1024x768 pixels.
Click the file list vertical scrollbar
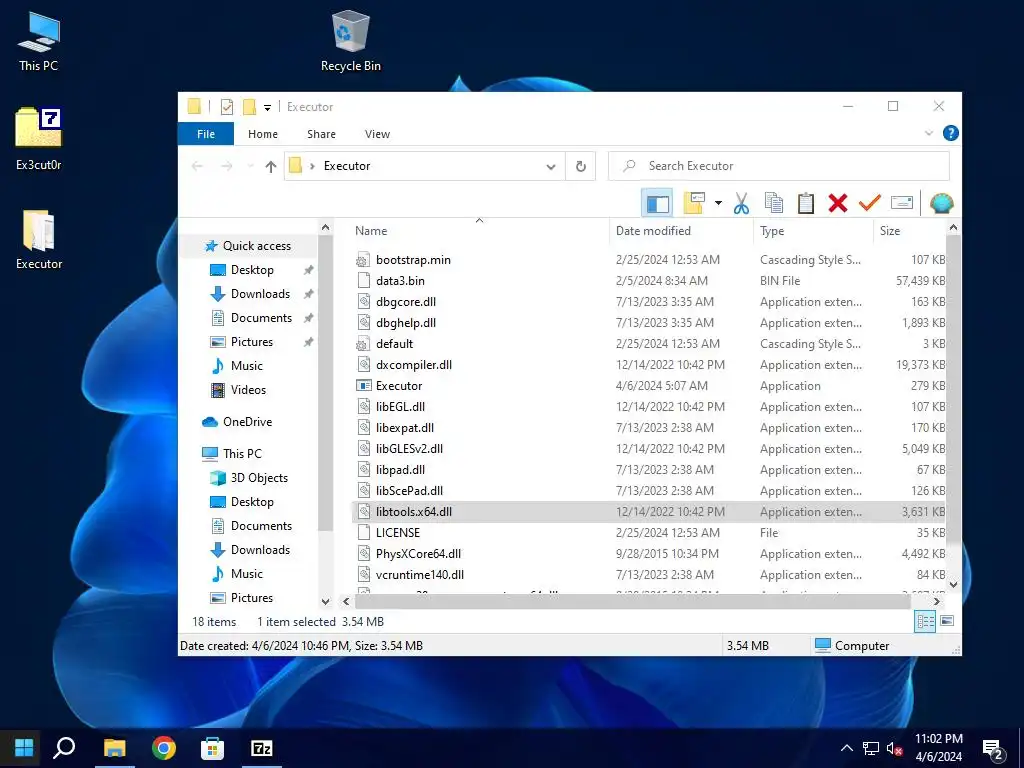pyautogui.click(x=953, y=388)
